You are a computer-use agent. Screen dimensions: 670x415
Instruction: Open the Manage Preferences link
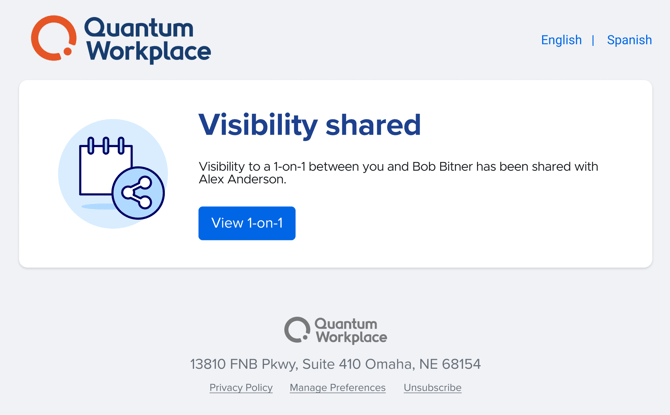pos(338,388)
